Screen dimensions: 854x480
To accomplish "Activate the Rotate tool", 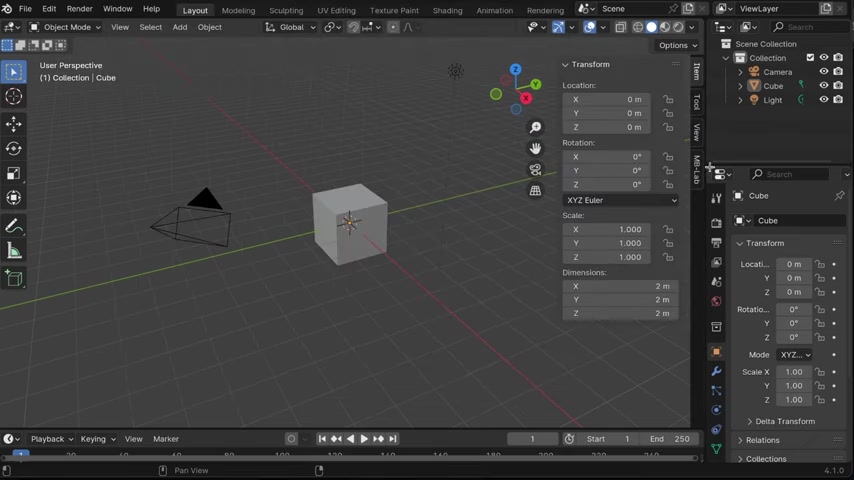I will tap(14, 149).
